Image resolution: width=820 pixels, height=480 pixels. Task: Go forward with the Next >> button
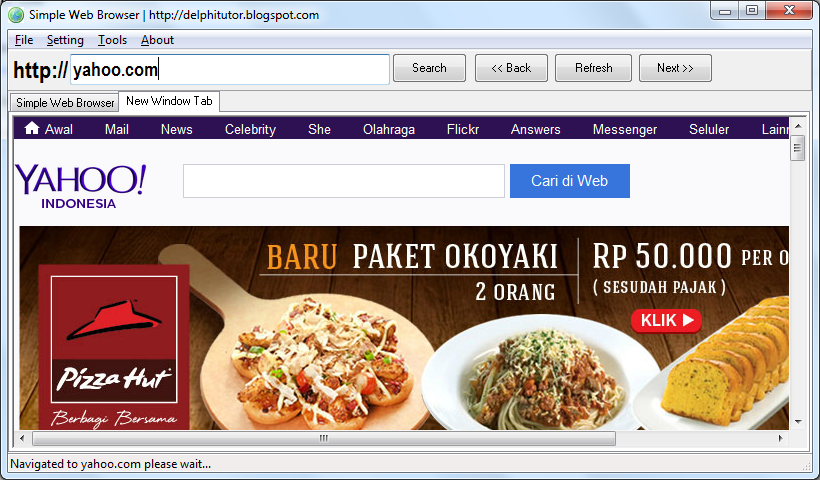[x=675, y=68]
